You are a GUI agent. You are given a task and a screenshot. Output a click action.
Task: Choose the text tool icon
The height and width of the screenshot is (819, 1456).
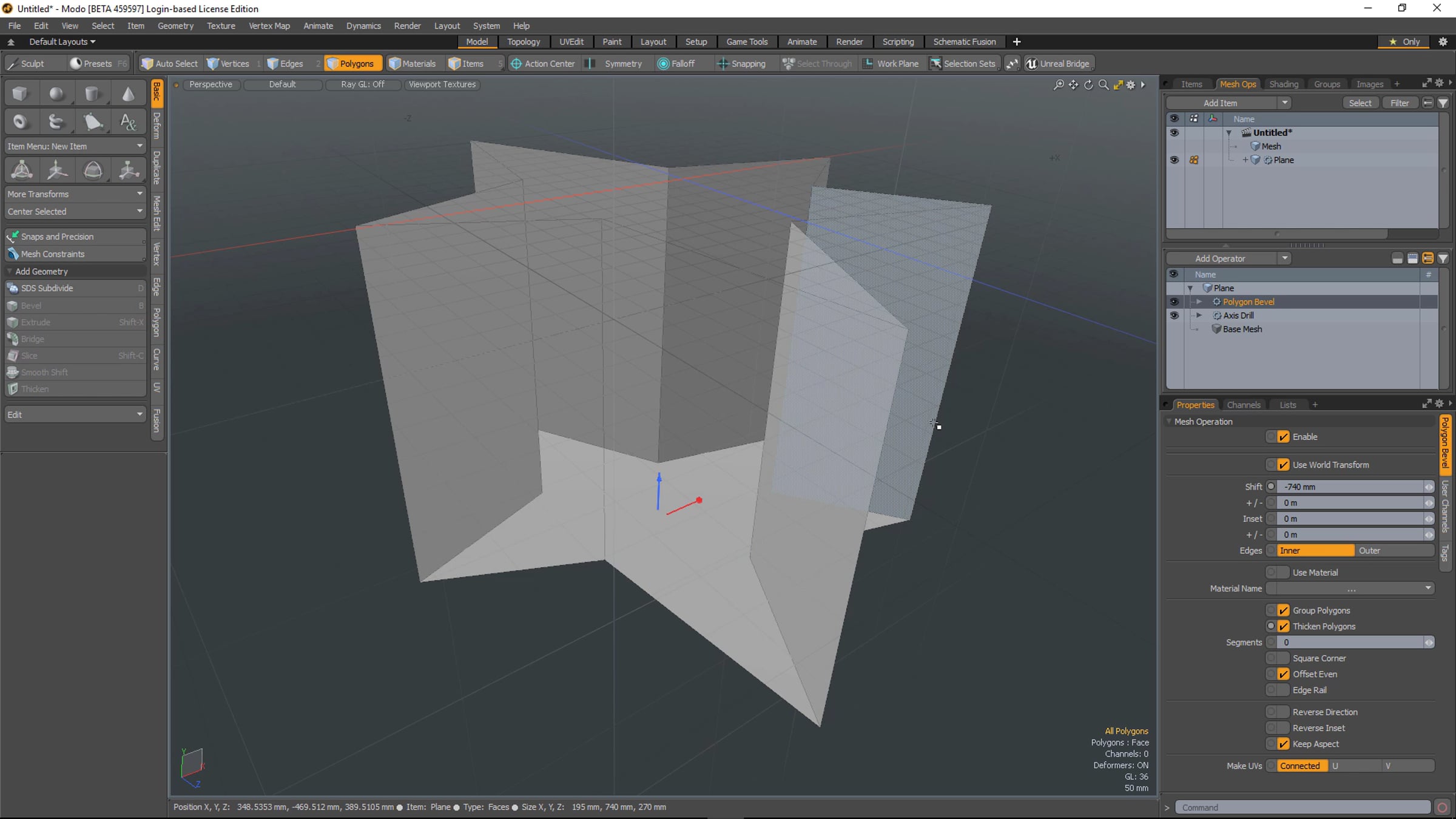pyautogui.click(x=128, y=122)
